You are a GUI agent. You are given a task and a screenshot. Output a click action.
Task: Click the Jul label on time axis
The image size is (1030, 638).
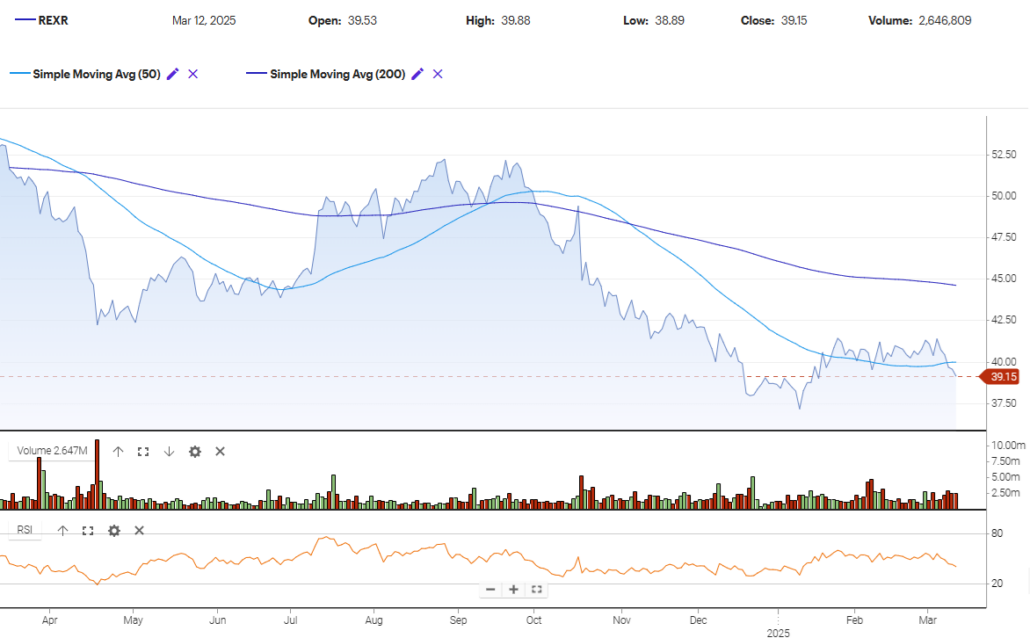(x=290, y=620)
